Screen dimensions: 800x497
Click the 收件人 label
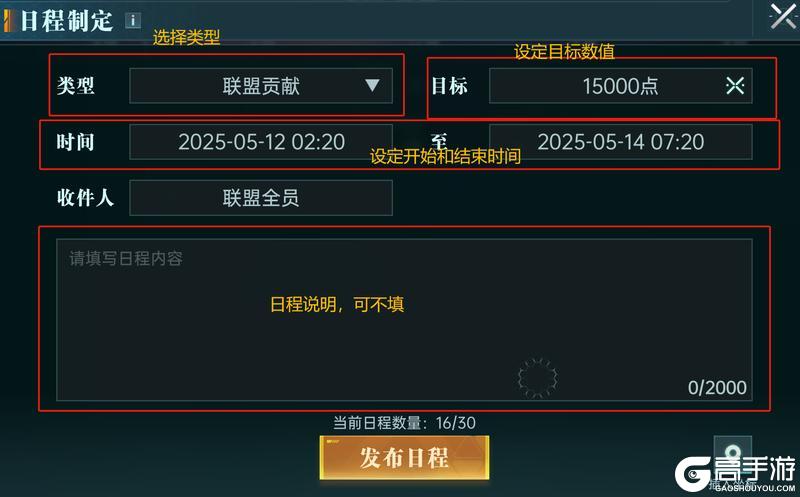[85, 197]
